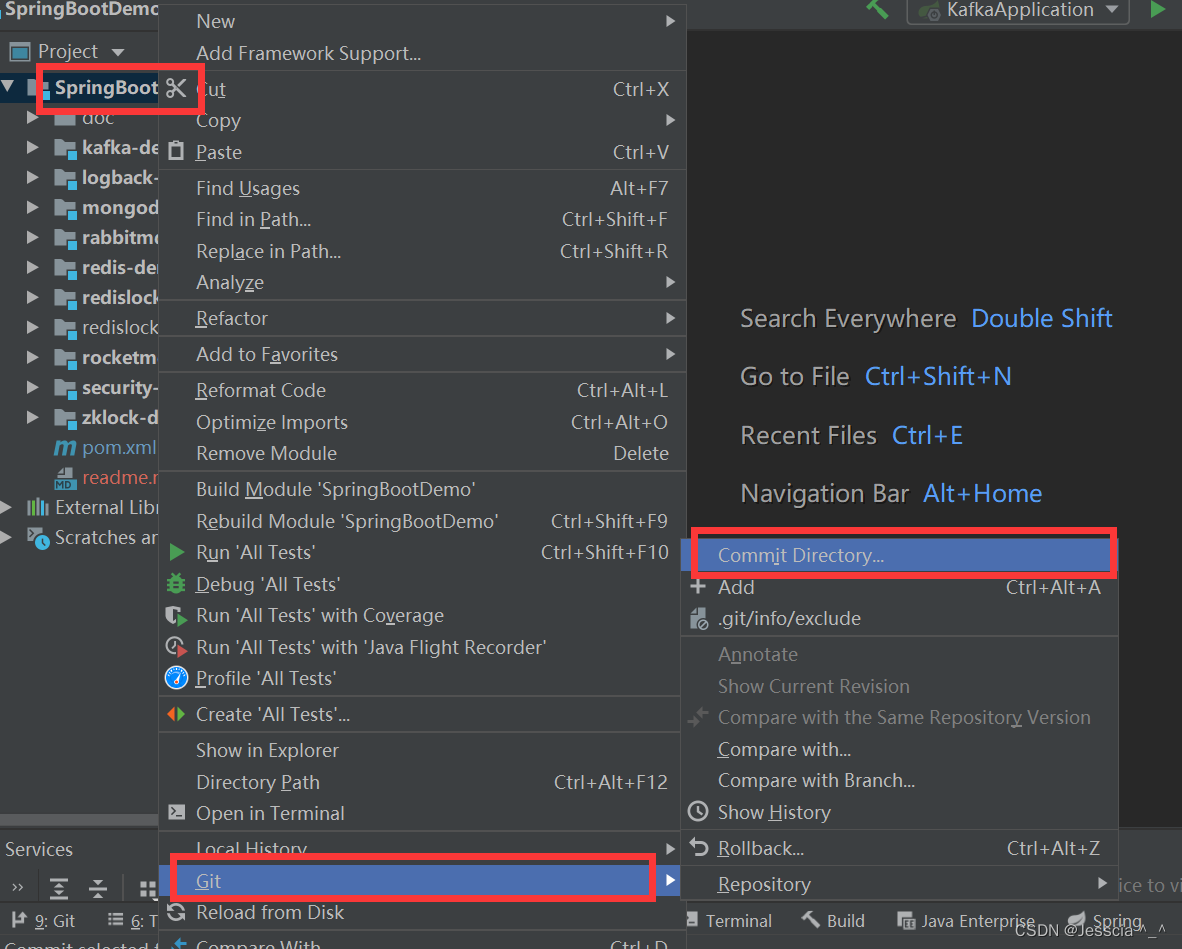Expand the External Libraries node
The width and height of the screenshot is (1182, 949).
click(x=6, y=507)
